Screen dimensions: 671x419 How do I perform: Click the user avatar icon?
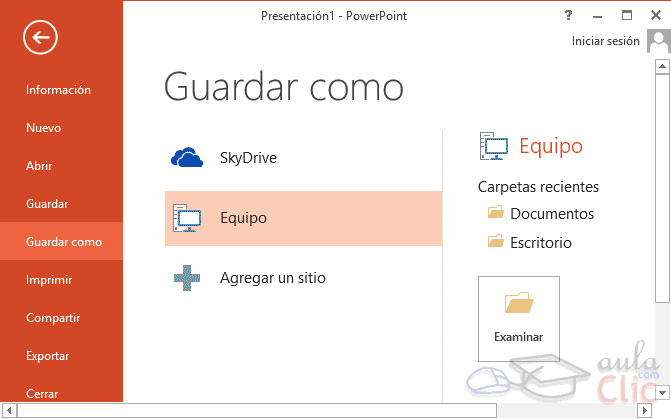(657, 41)
